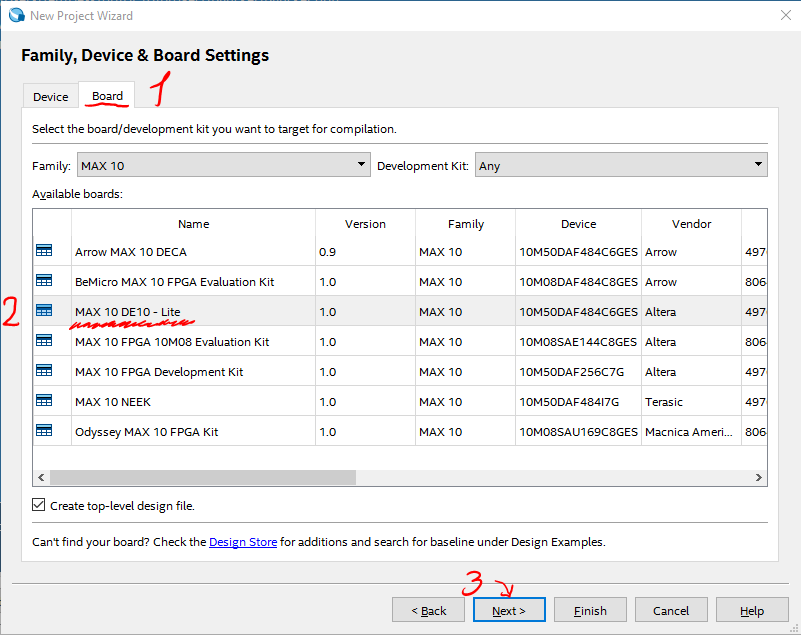The height and width of the screenshot is (635, 801).
Task: Click the device cell for Arrow MAX 10 DECA
Action: 578,252
